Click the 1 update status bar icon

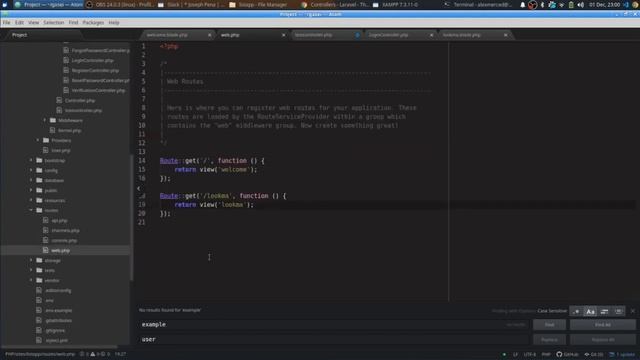coord(622,354)
